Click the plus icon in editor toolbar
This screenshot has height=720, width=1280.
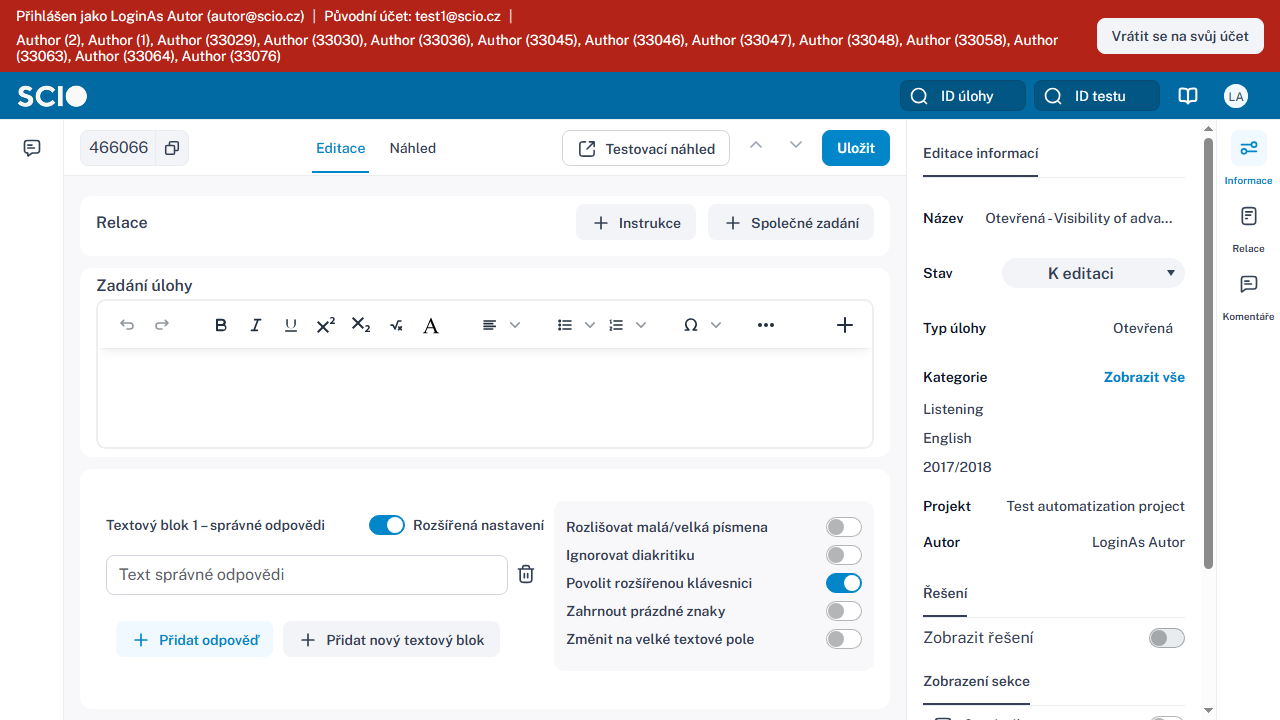pos(845,325)
